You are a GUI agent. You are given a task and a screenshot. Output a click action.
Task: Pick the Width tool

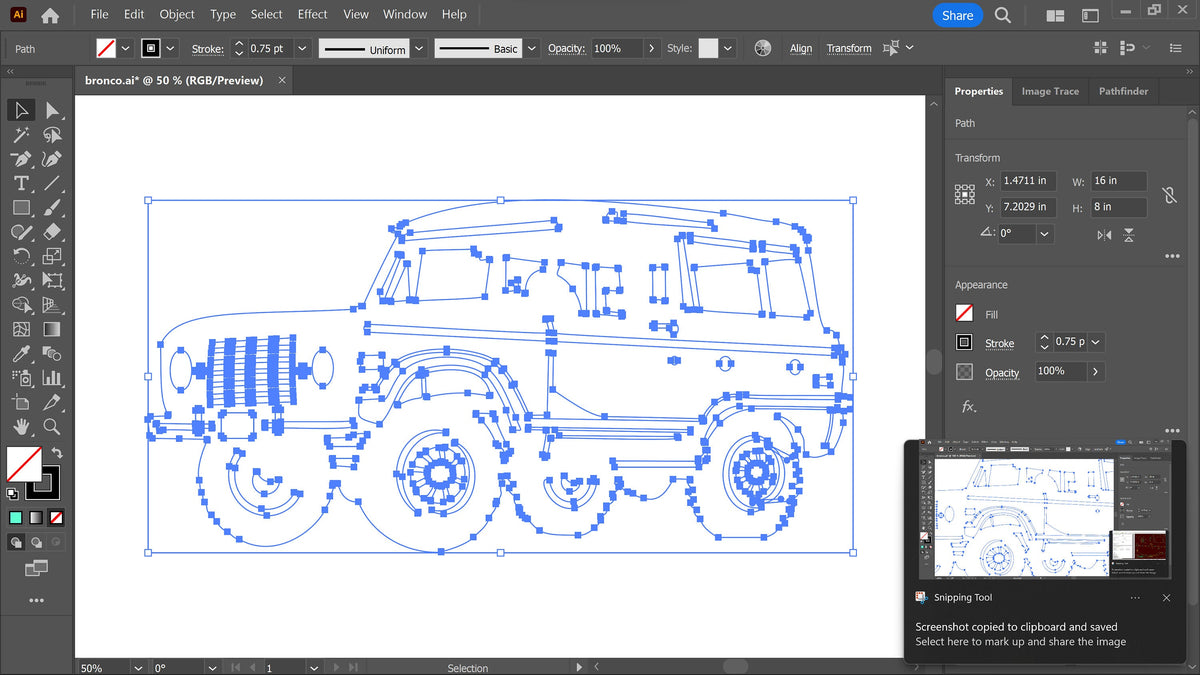[21, 281]
